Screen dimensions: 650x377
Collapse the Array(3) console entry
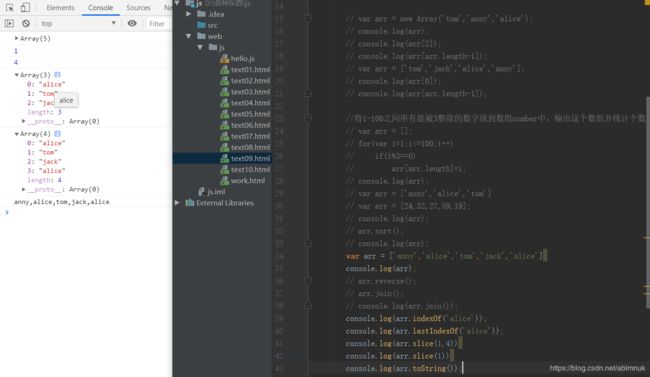17,75
